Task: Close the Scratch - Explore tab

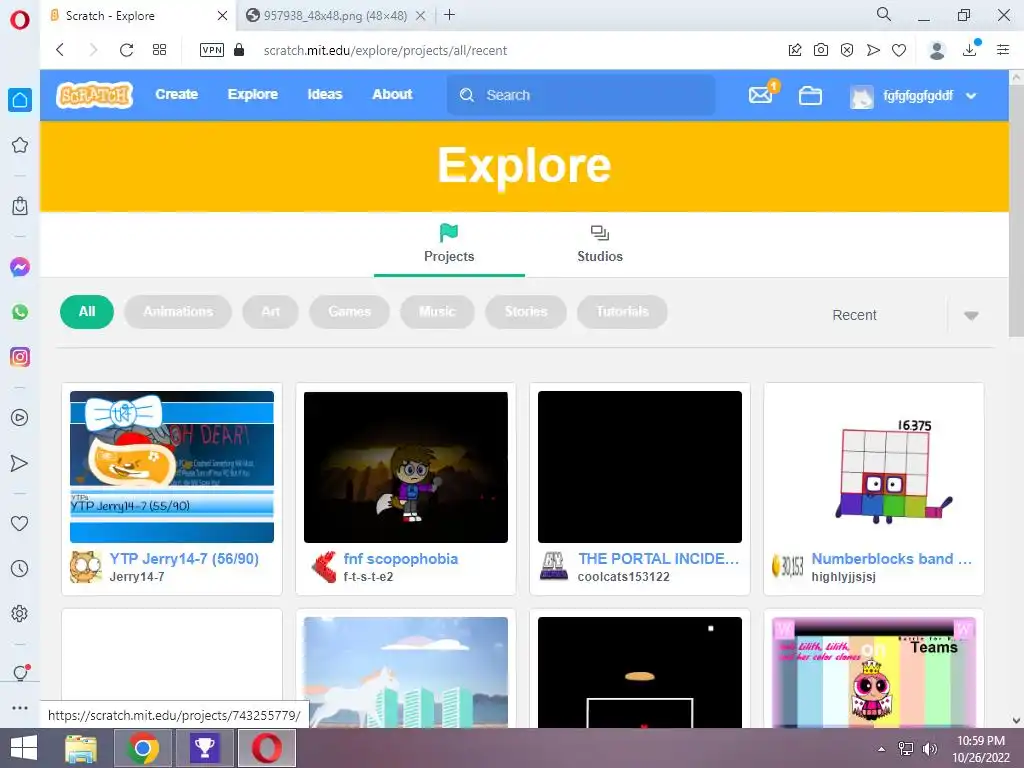Action: pos(222,16)
